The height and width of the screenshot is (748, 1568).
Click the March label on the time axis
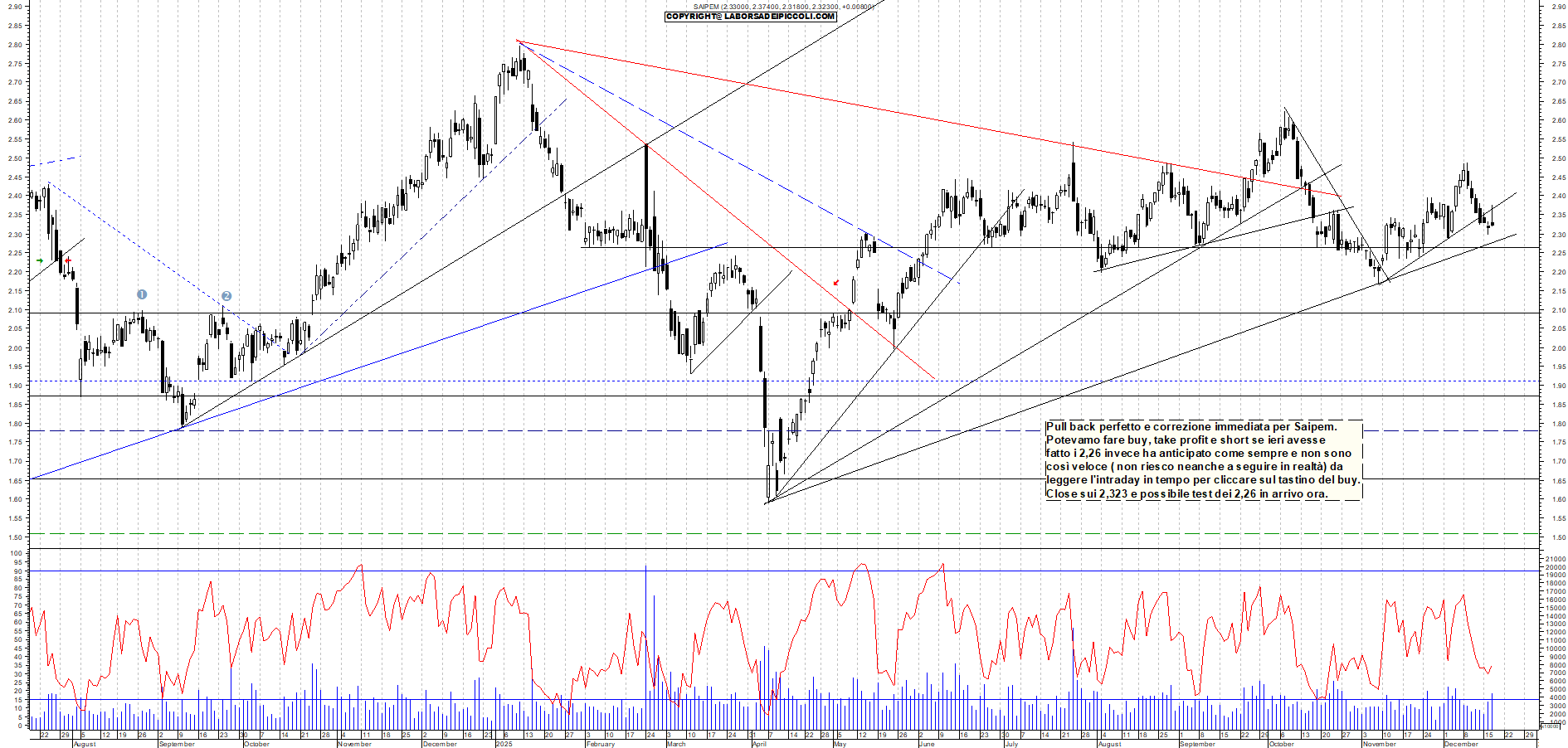(676, 744)
